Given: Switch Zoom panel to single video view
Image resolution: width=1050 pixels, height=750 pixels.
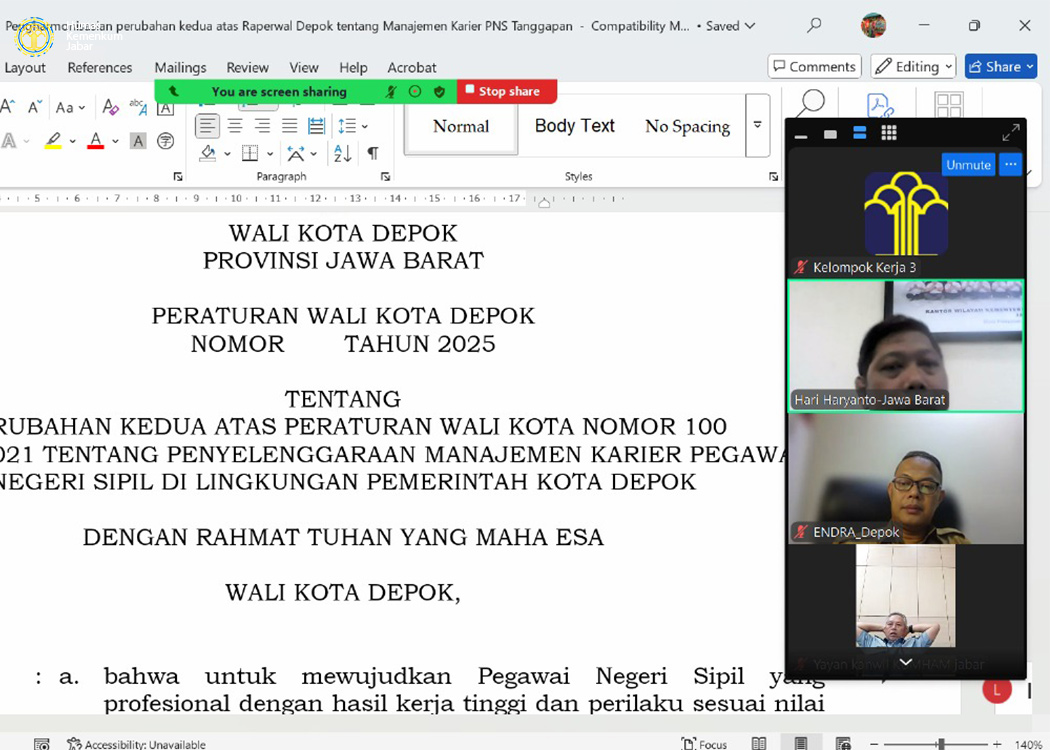Looking at the screenshot, I should click(830, 134).
